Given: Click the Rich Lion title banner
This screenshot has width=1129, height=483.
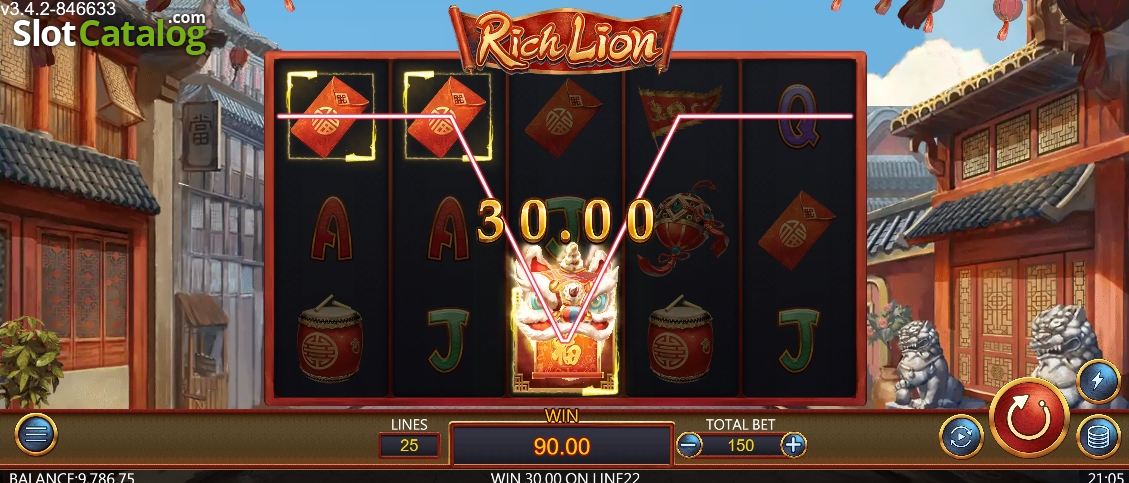Looking at the screenshot, I should point(565,40).
